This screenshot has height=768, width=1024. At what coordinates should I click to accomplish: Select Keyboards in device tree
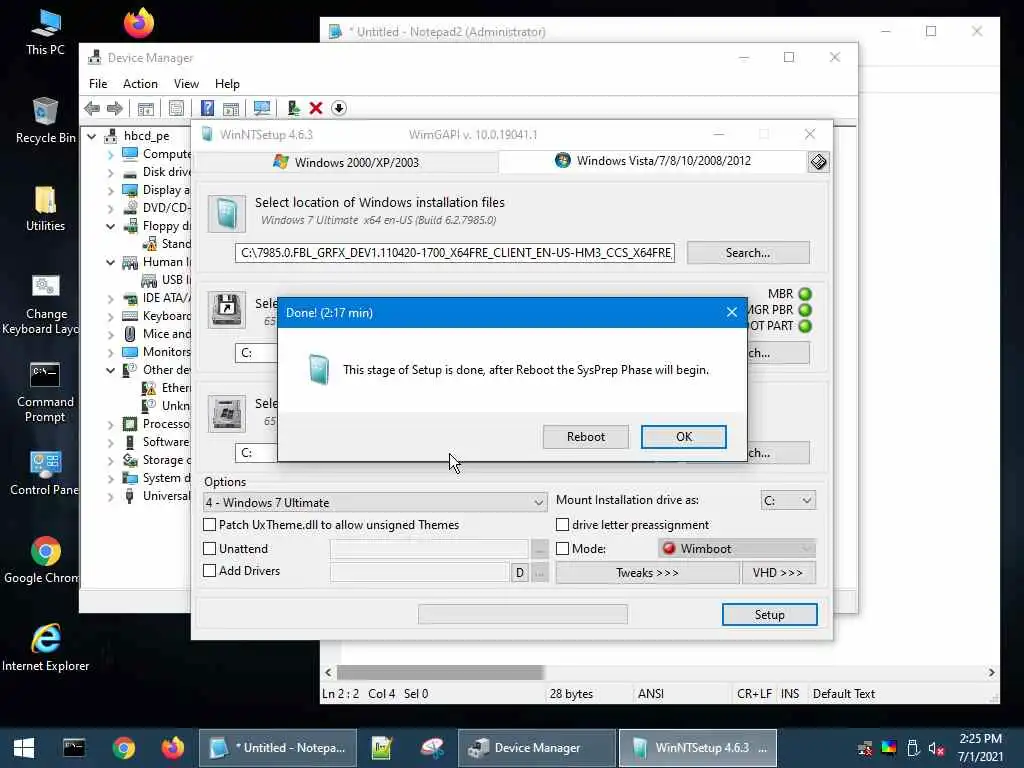[166, 316]
